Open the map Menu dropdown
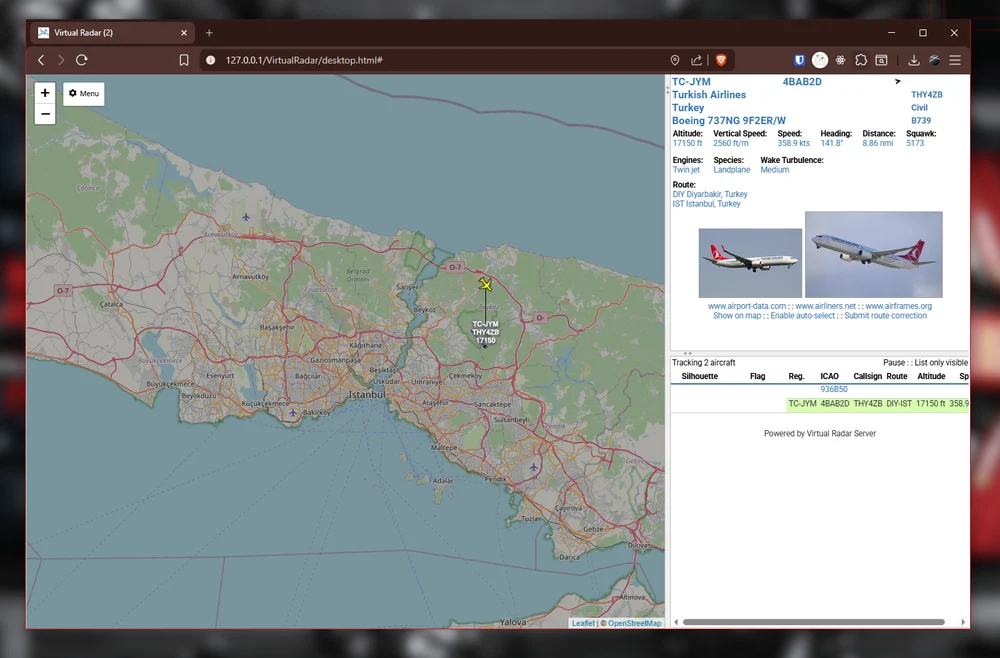This screenshot has height=658, width=1000. click(x=84, y=94)
